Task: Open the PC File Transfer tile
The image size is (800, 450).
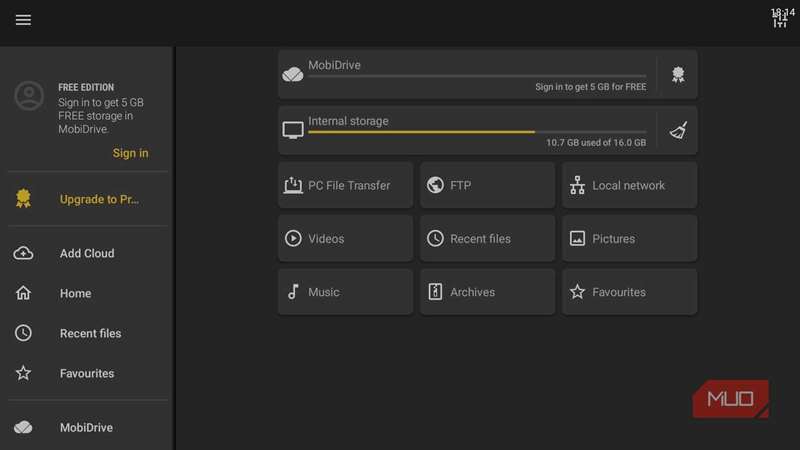Action: (345, 185)
